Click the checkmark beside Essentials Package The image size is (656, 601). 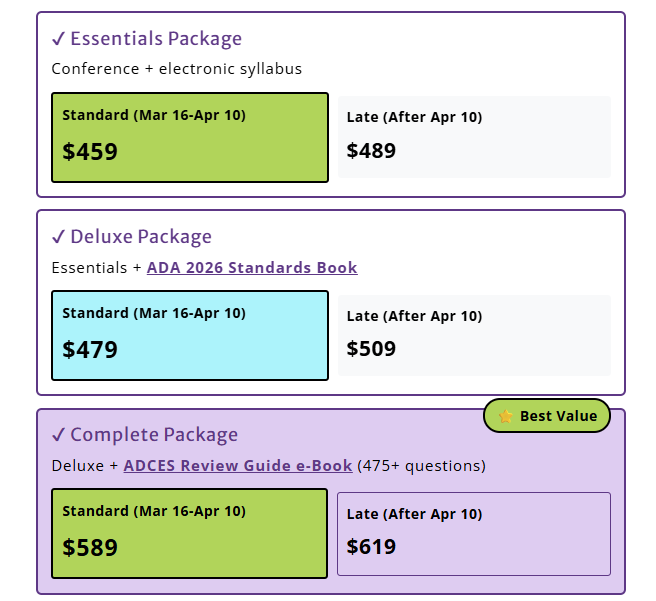click(58, 39)
